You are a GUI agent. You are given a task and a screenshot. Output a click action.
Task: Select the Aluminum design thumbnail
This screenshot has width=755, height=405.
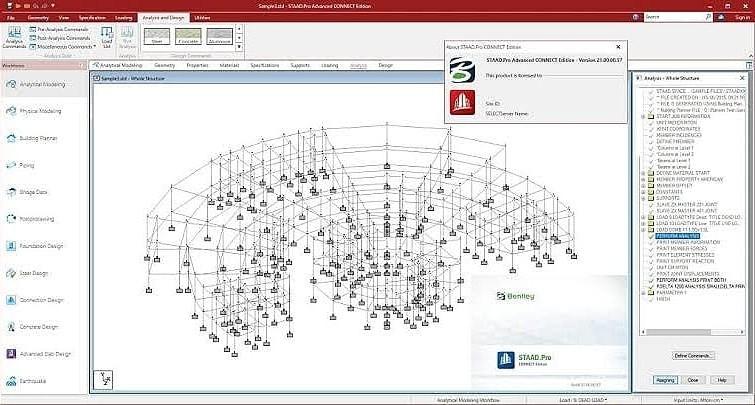[x=220, y=37]
